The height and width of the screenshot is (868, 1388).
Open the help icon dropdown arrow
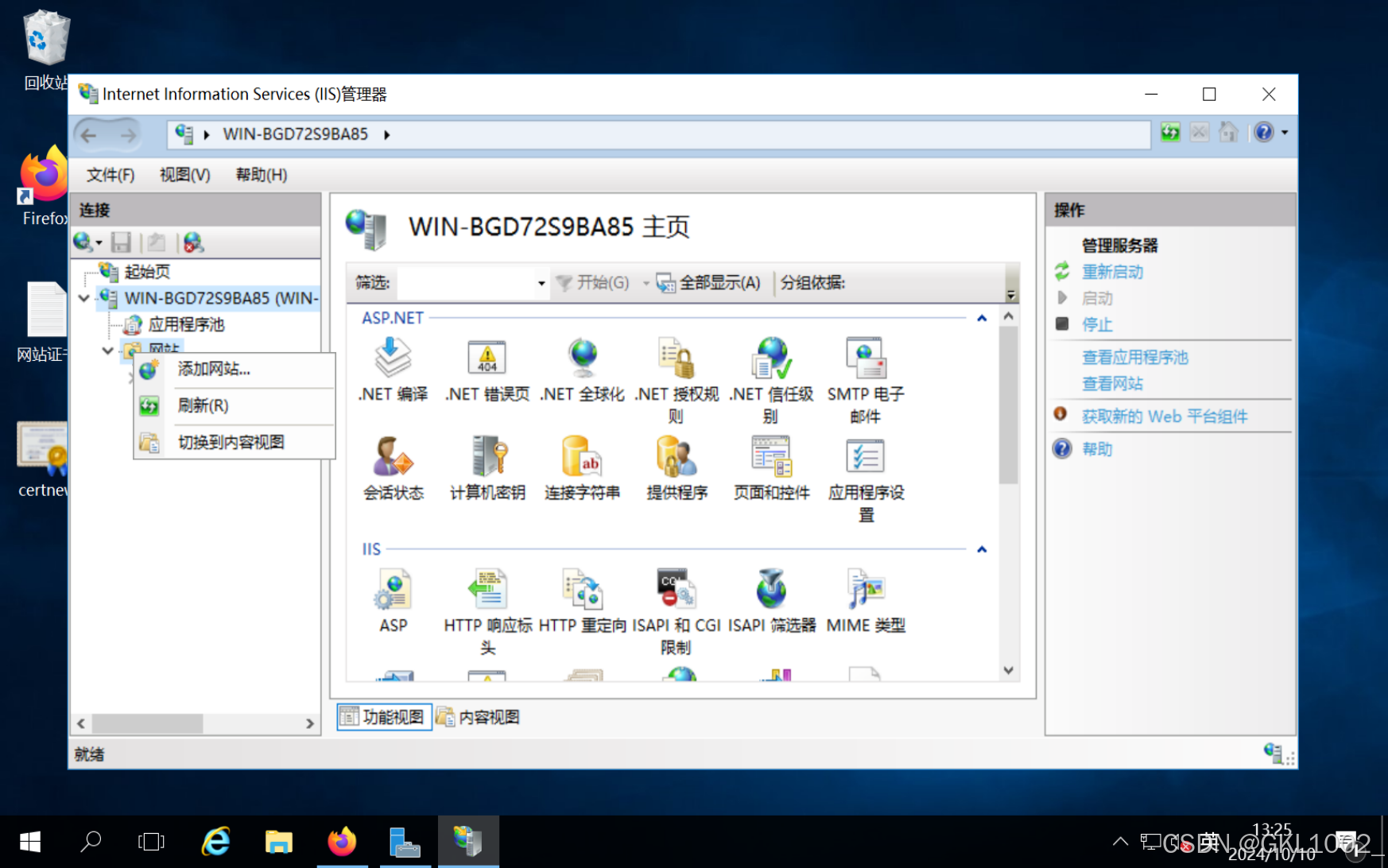1285,132
